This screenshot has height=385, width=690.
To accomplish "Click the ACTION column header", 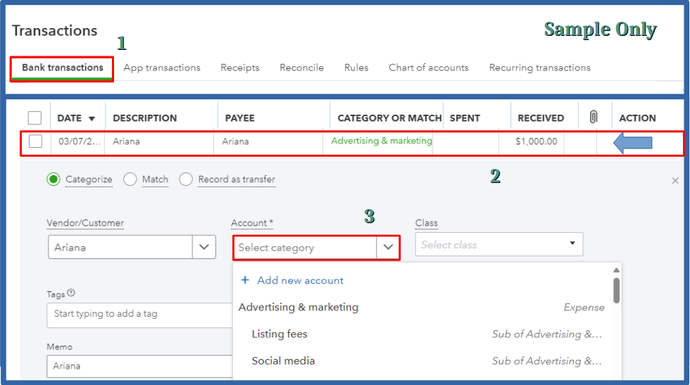I will click(x=638, y=118).
